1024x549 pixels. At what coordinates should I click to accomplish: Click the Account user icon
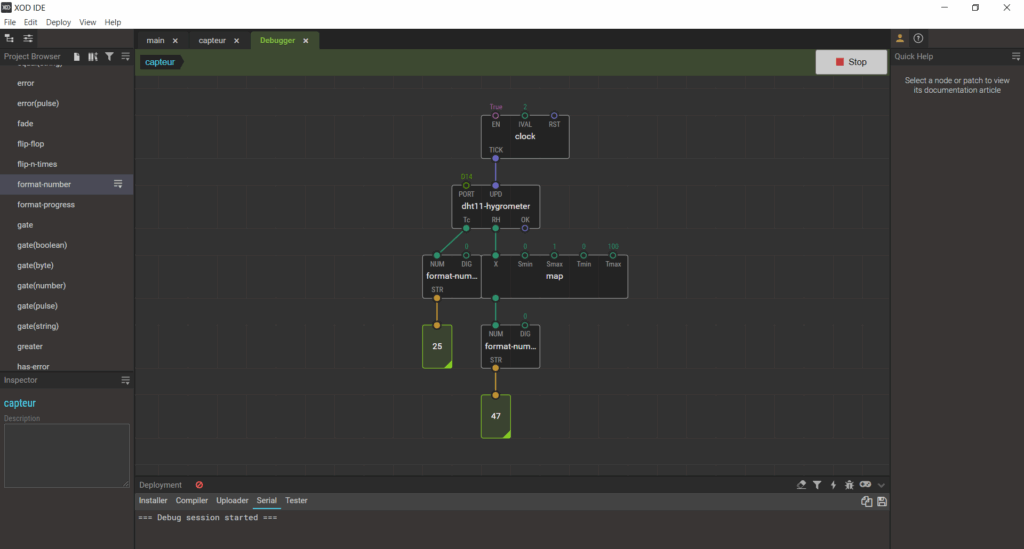click(900, 39)
